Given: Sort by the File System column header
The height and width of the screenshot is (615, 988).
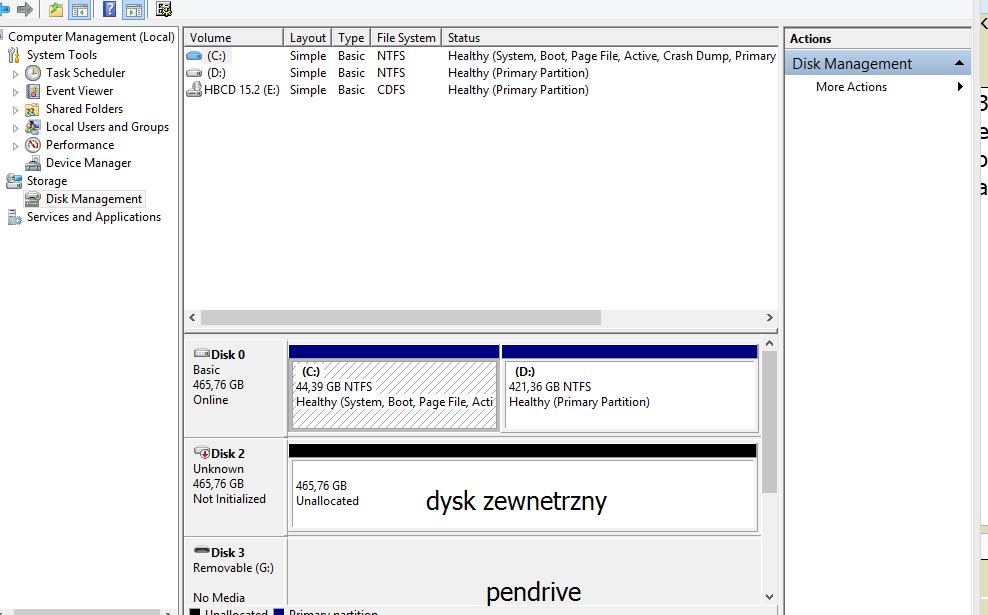Looking at the screenshot, I should (406, 38).
